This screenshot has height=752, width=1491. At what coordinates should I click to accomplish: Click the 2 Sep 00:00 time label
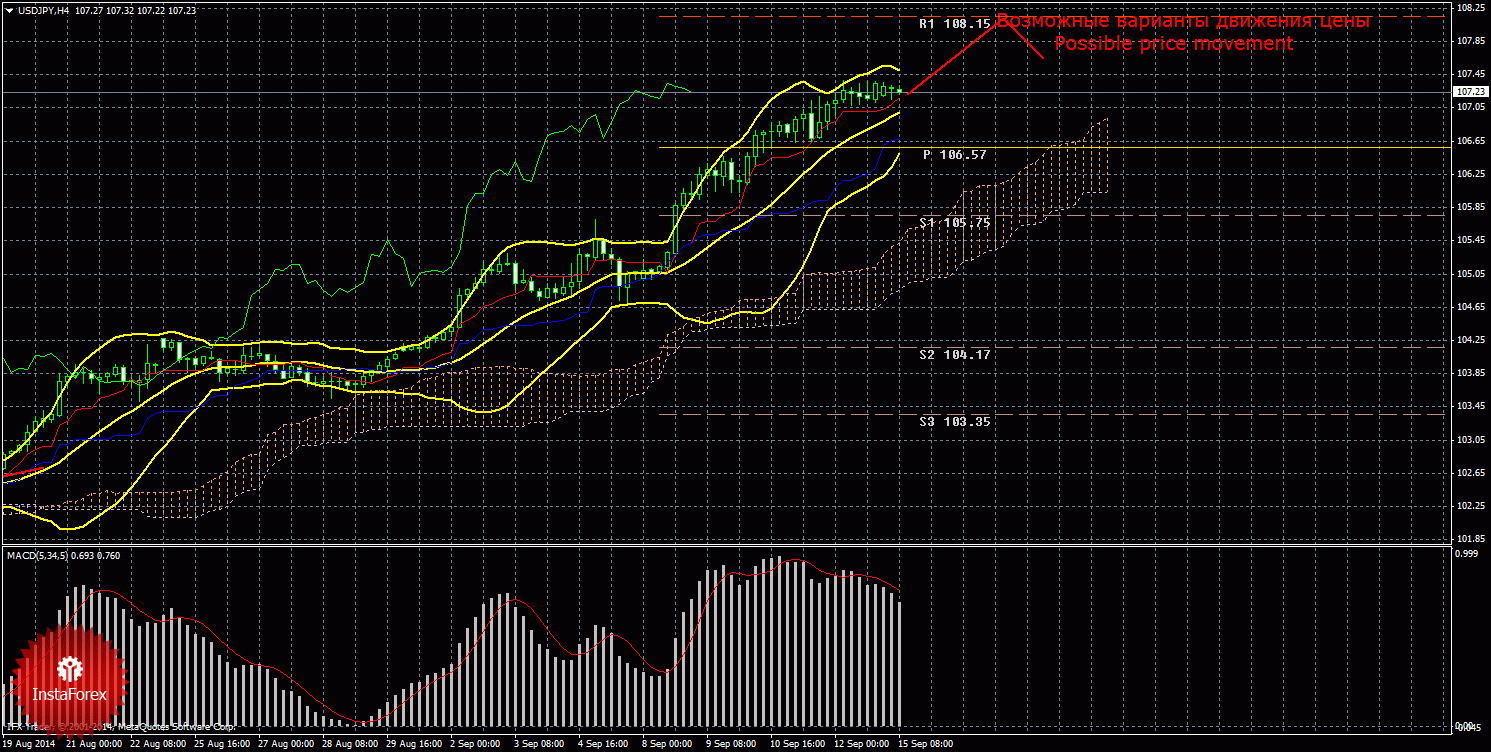click(475, 744)
